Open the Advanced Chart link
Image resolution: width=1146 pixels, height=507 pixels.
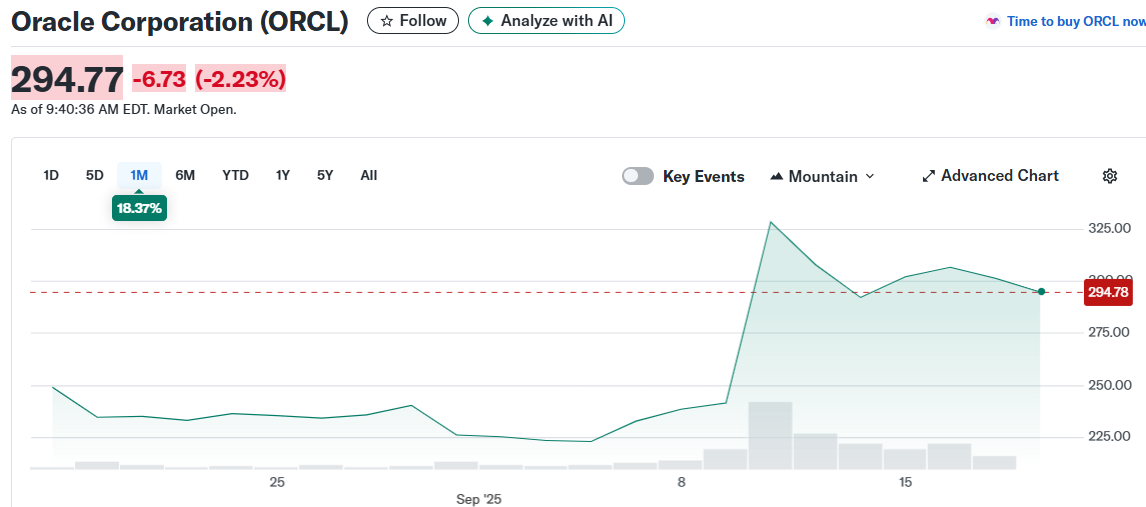990,176
